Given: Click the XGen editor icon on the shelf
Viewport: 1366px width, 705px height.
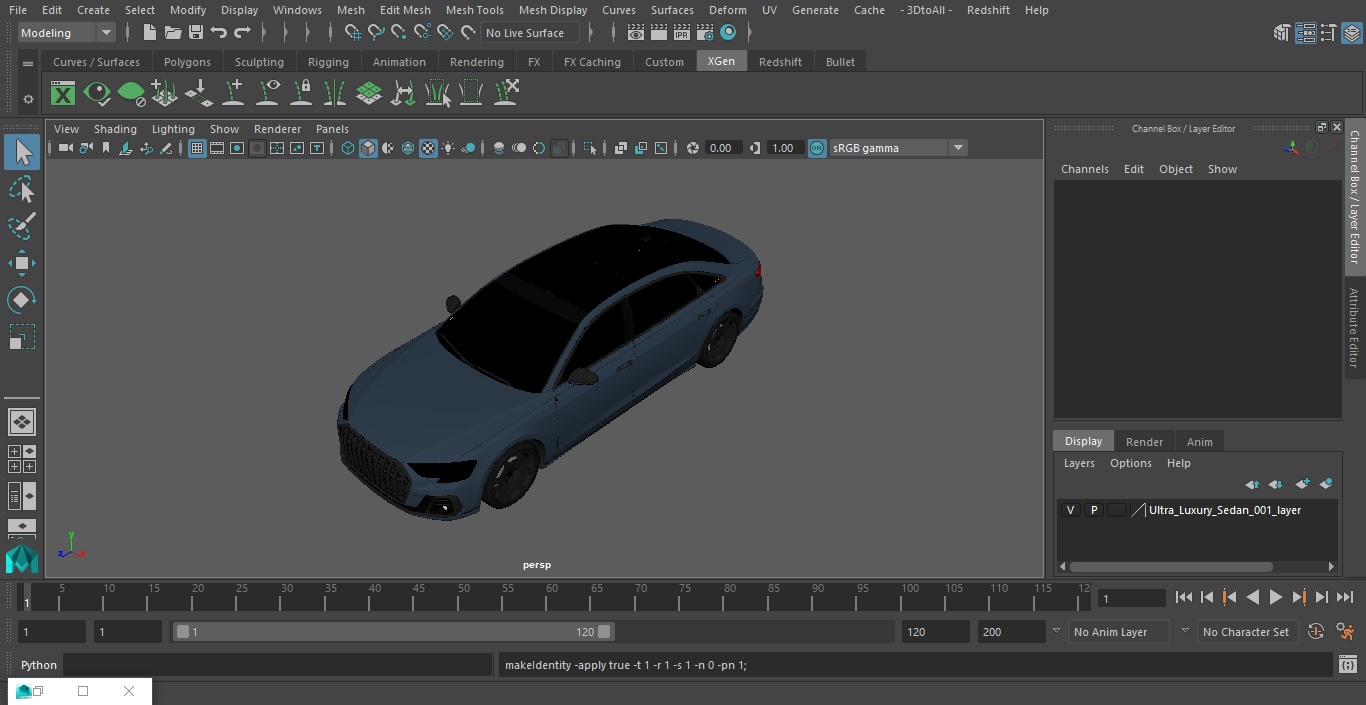Looking at the screenshot, I should coord(63,94).
